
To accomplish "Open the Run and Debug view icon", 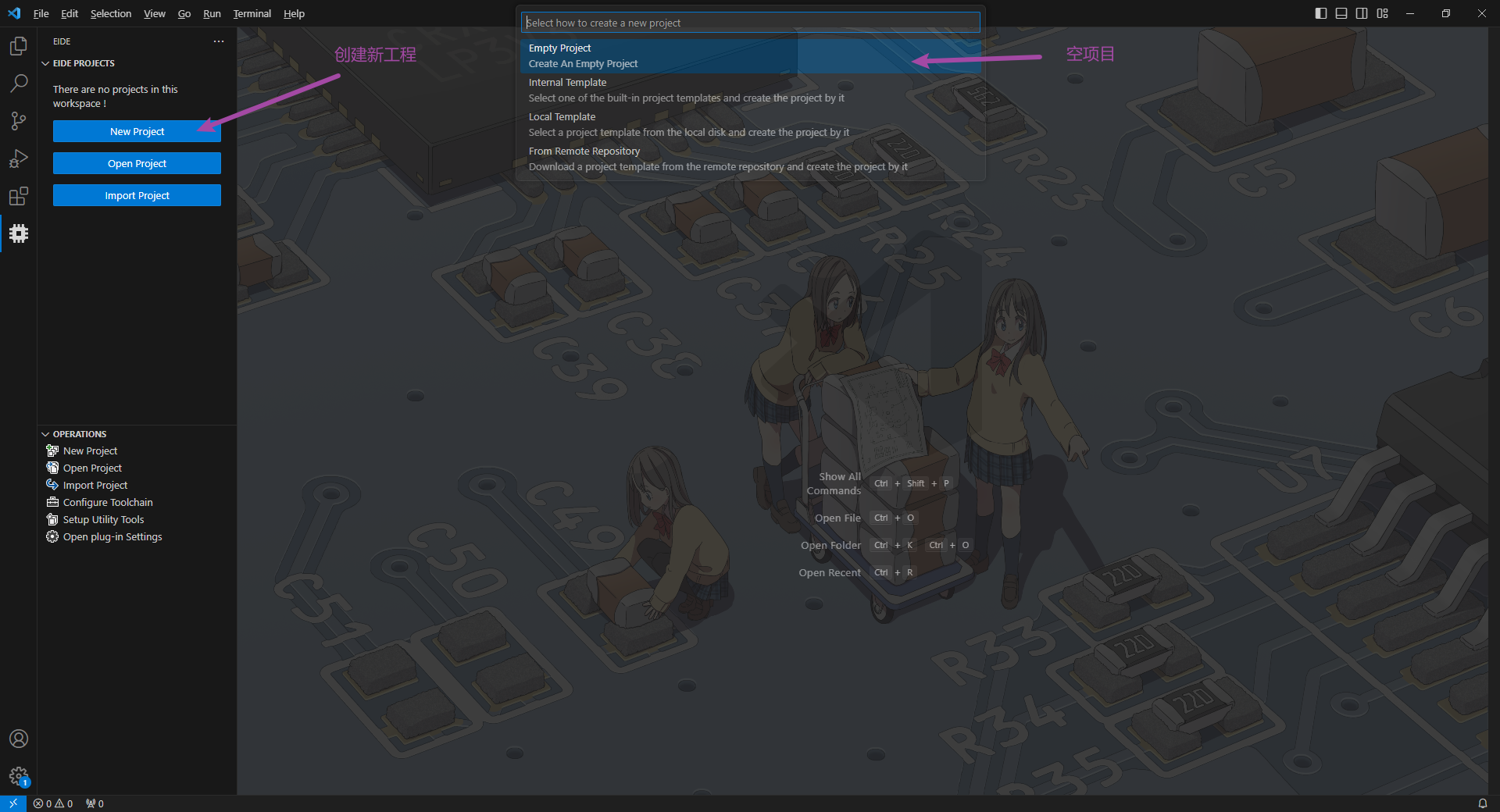I will click(x=19, y=158).
